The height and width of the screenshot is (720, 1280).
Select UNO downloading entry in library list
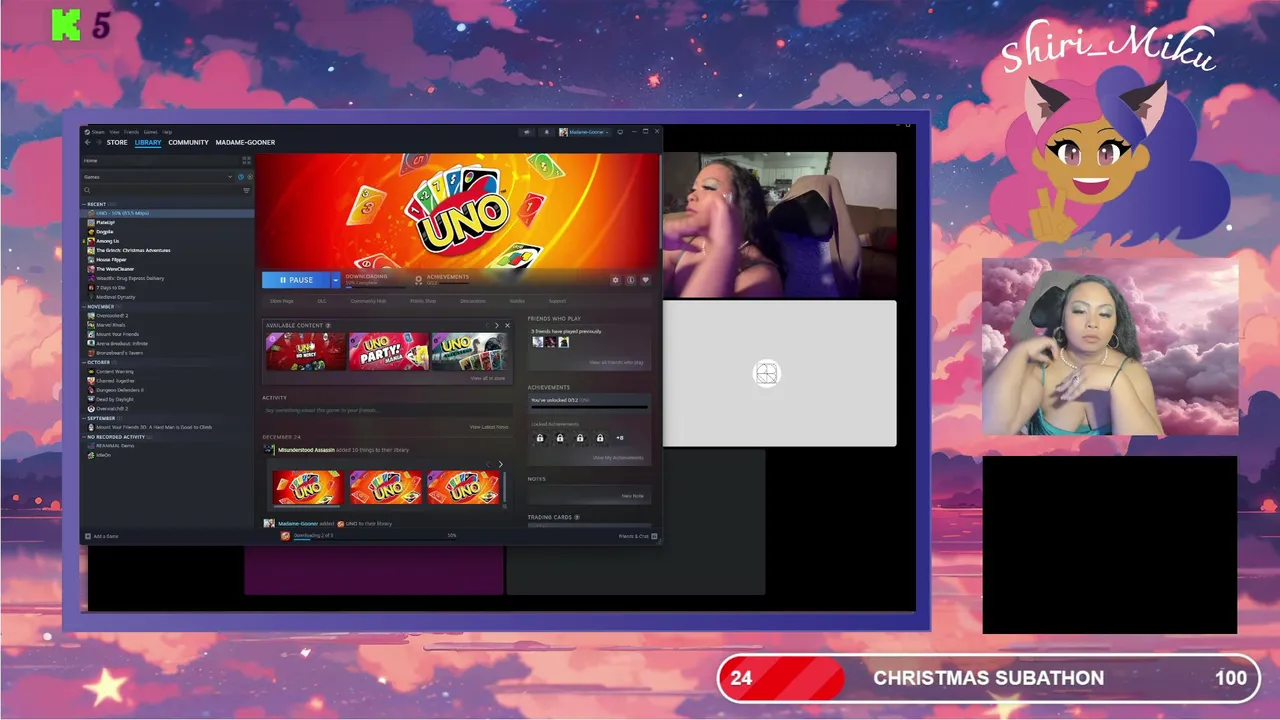(168, 213)
